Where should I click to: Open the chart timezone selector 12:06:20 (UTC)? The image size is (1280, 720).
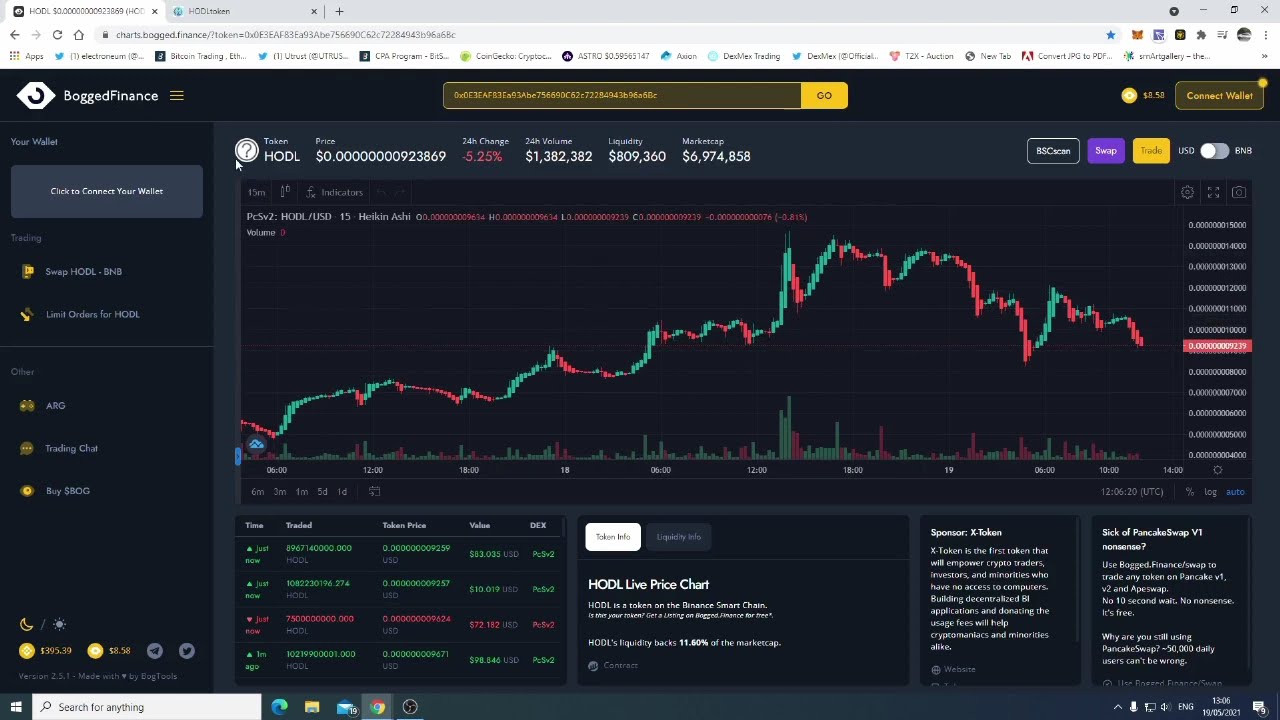[1131, 492]
